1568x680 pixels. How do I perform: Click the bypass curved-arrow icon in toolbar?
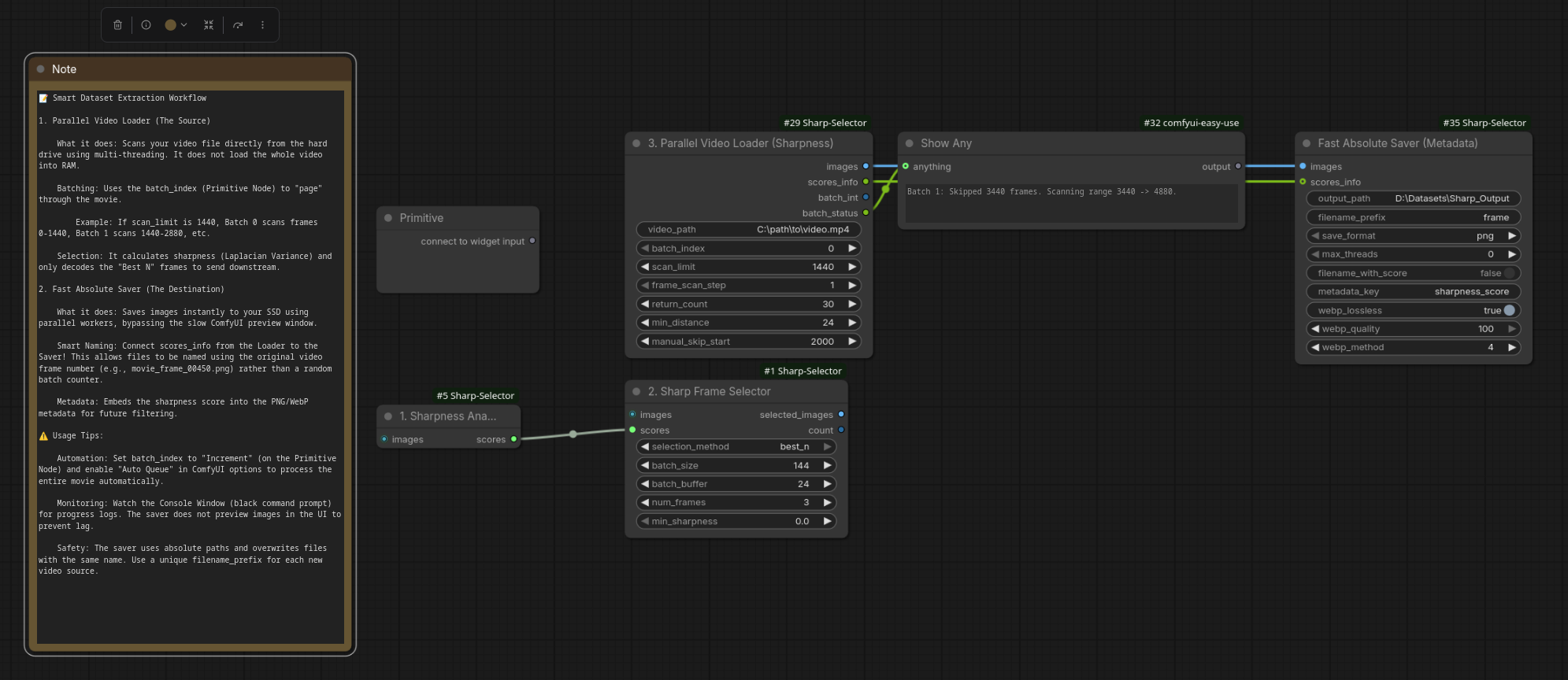click(238, 25)
